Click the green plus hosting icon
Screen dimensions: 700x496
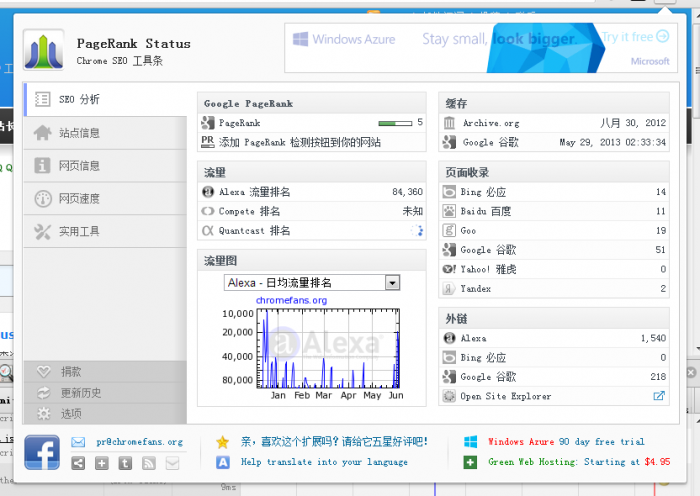[x=470, y=462]
